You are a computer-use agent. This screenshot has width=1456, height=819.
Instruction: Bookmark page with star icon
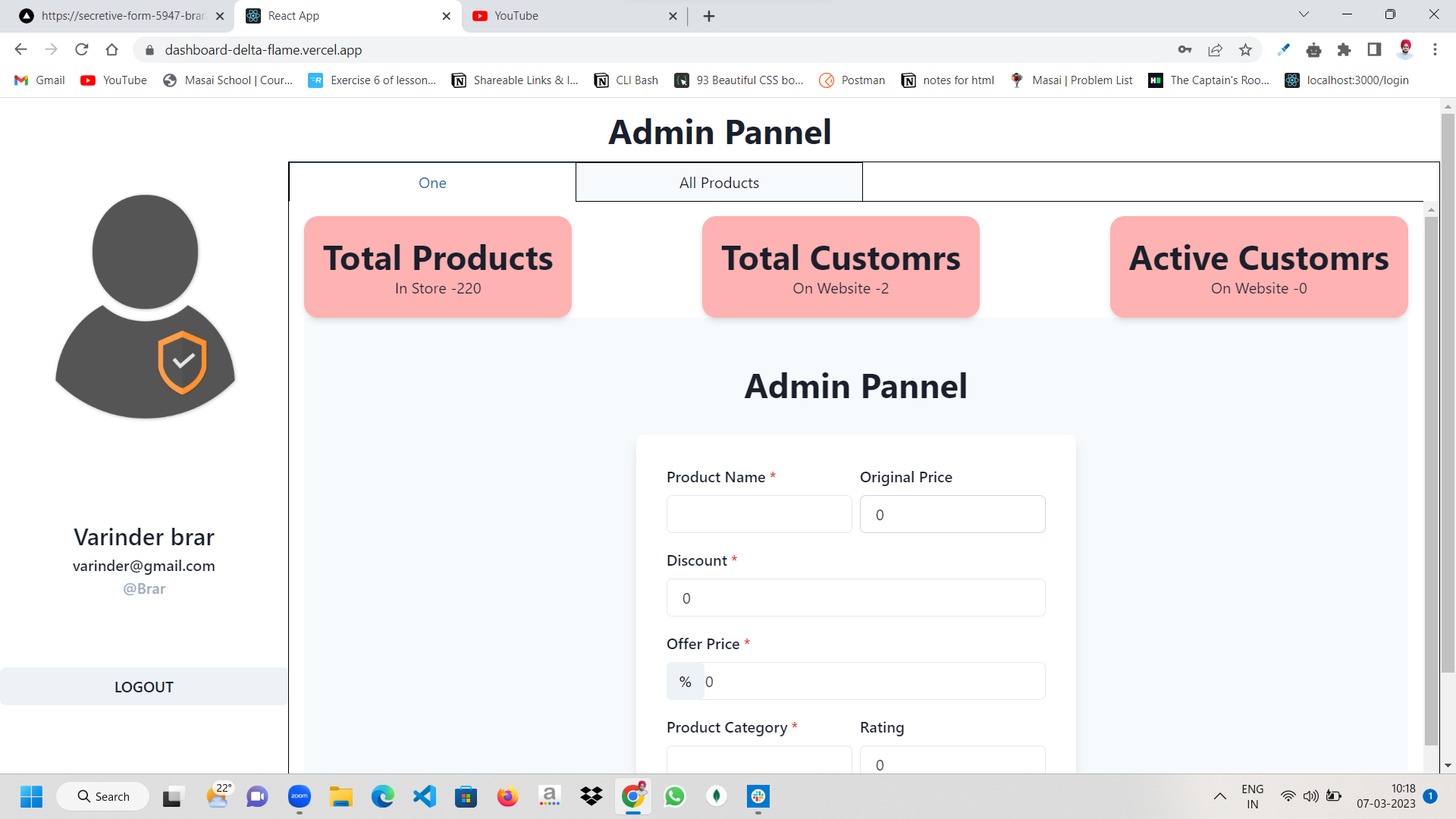click(x=1245, y=50)
